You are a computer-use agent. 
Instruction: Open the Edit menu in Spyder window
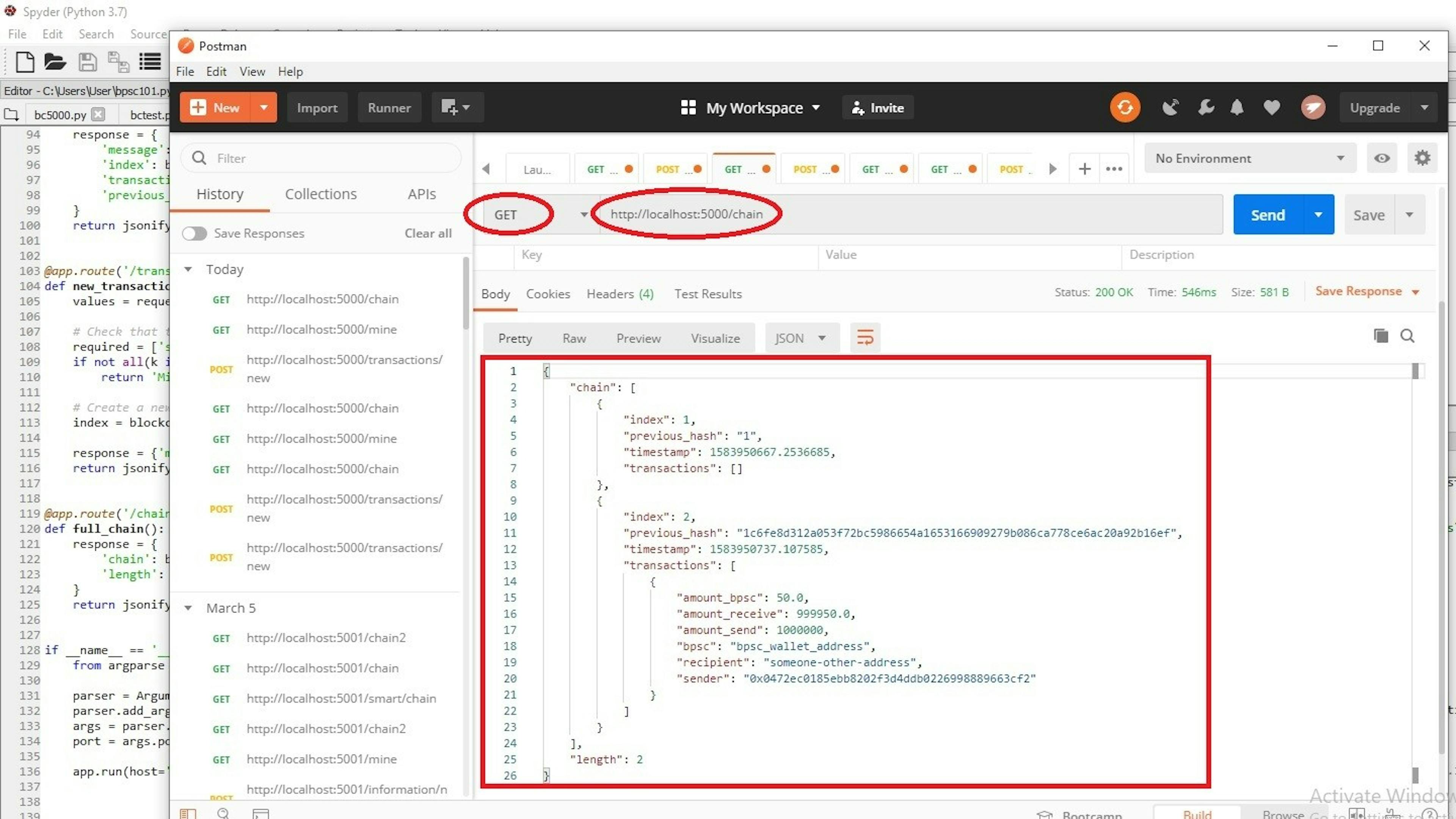(x=52, y=34)
